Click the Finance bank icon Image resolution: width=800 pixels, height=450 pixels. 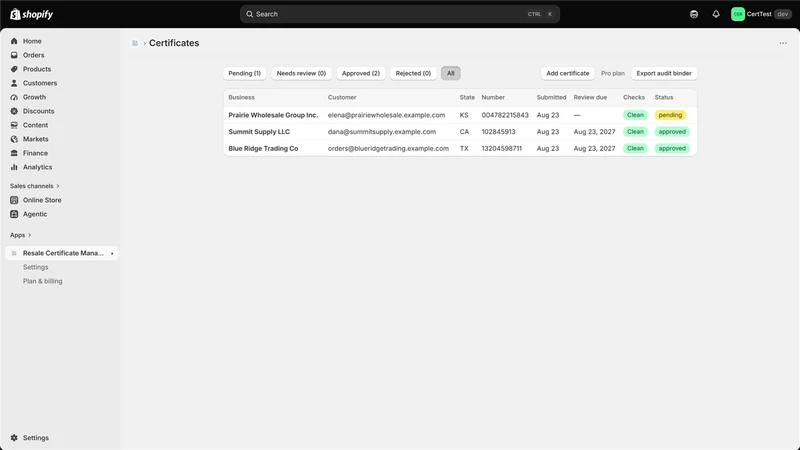(x=14, y=153)
